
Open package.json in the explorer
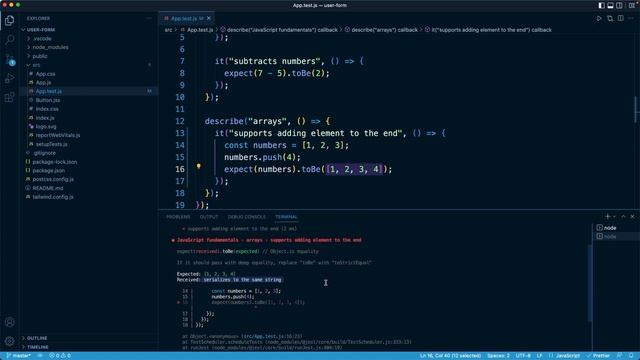coord(49,171)
